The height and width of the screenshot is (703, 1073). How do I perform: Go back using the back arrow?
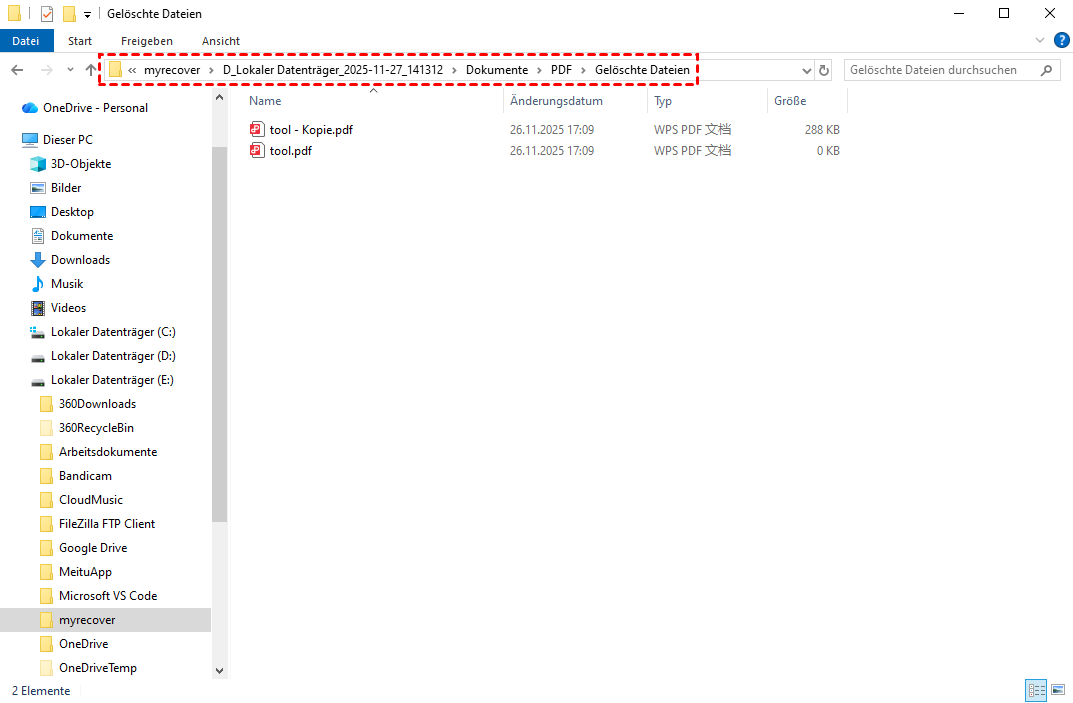pyautogui.click(x=17, y=70)
